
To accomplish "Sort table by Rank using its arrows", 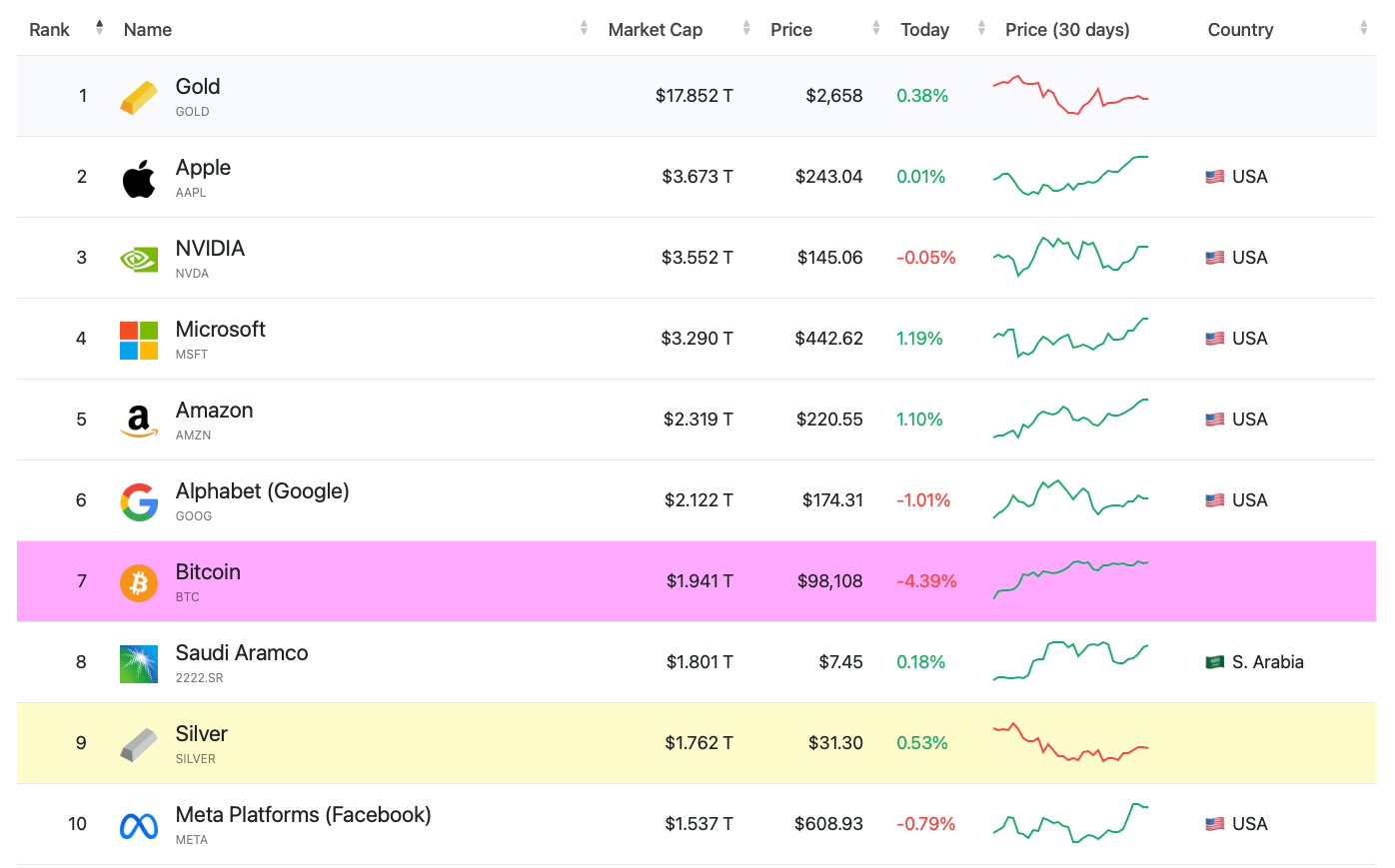I will pyautogui.click(x=99, y=28).
